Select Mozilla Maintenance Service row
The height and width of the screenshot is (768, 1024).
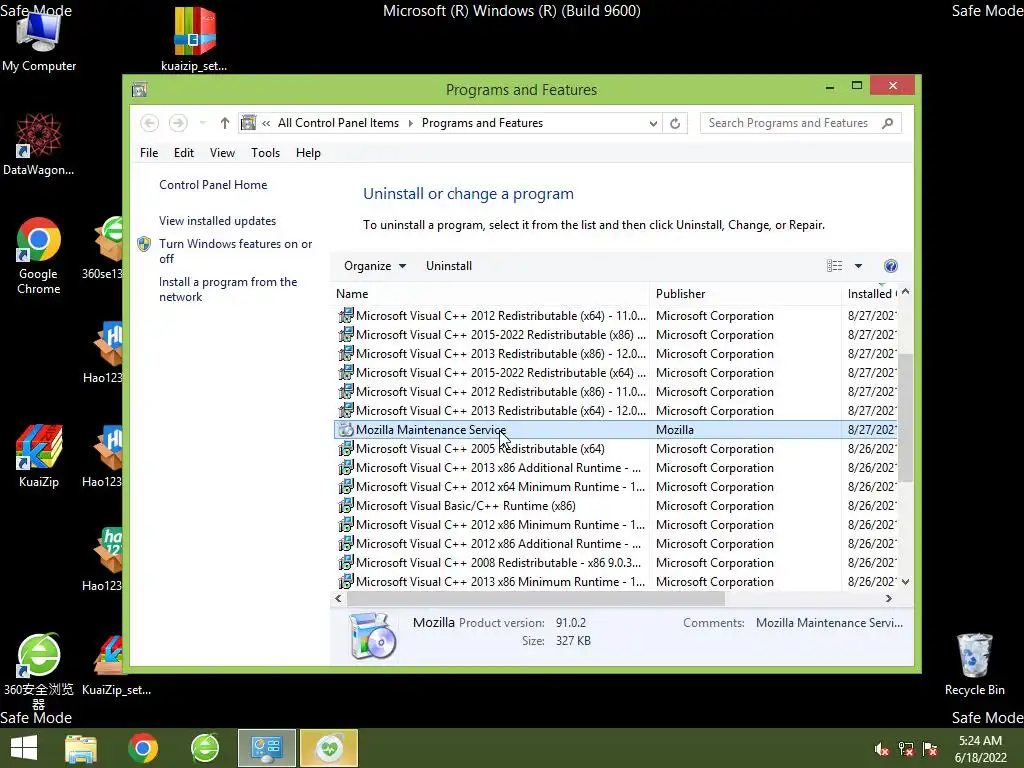tap(616, 430)
